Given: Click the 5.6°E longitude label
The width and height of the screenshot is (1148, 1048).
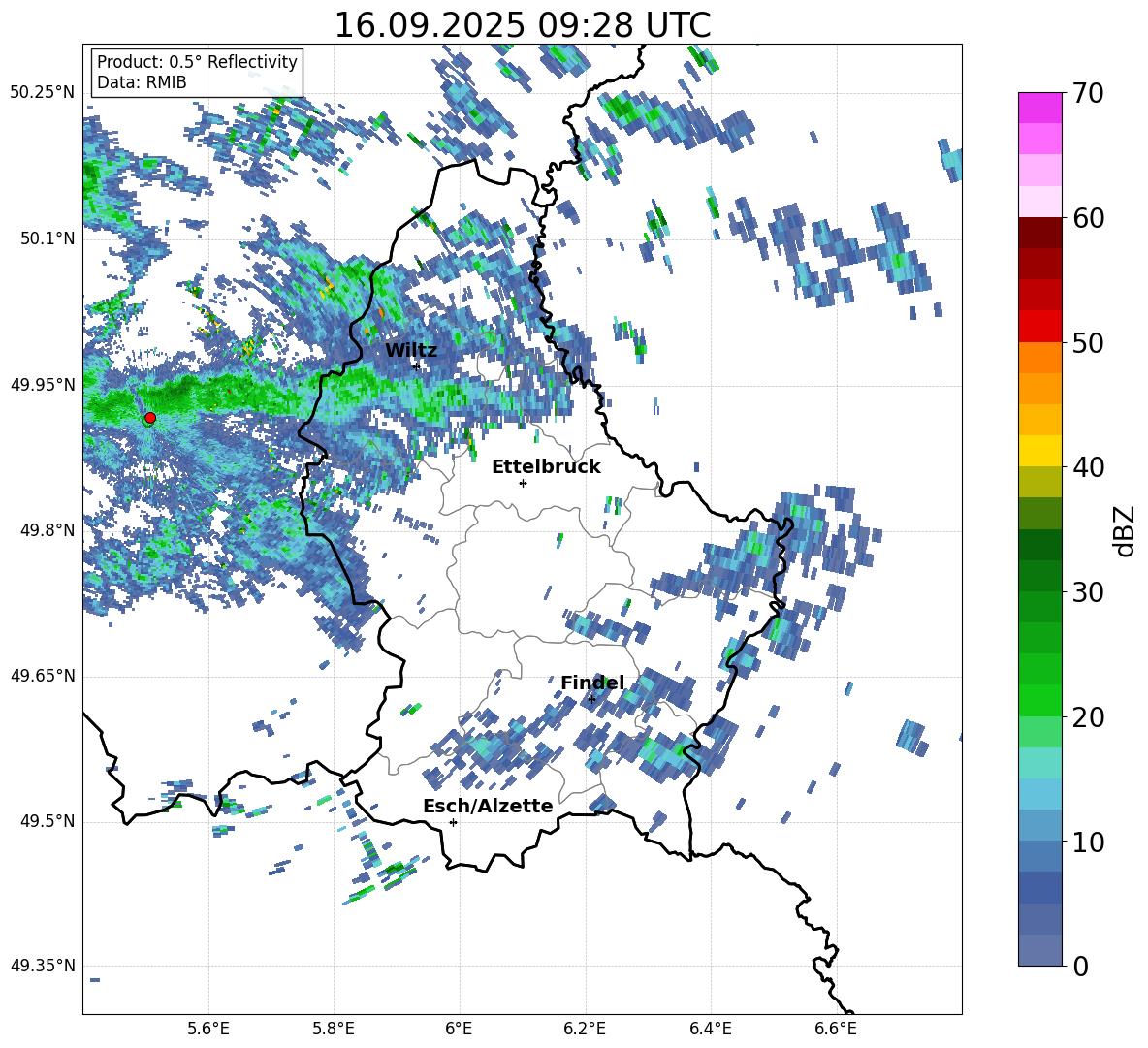Looking at the screenshot, I should (x=208, y=1029).
